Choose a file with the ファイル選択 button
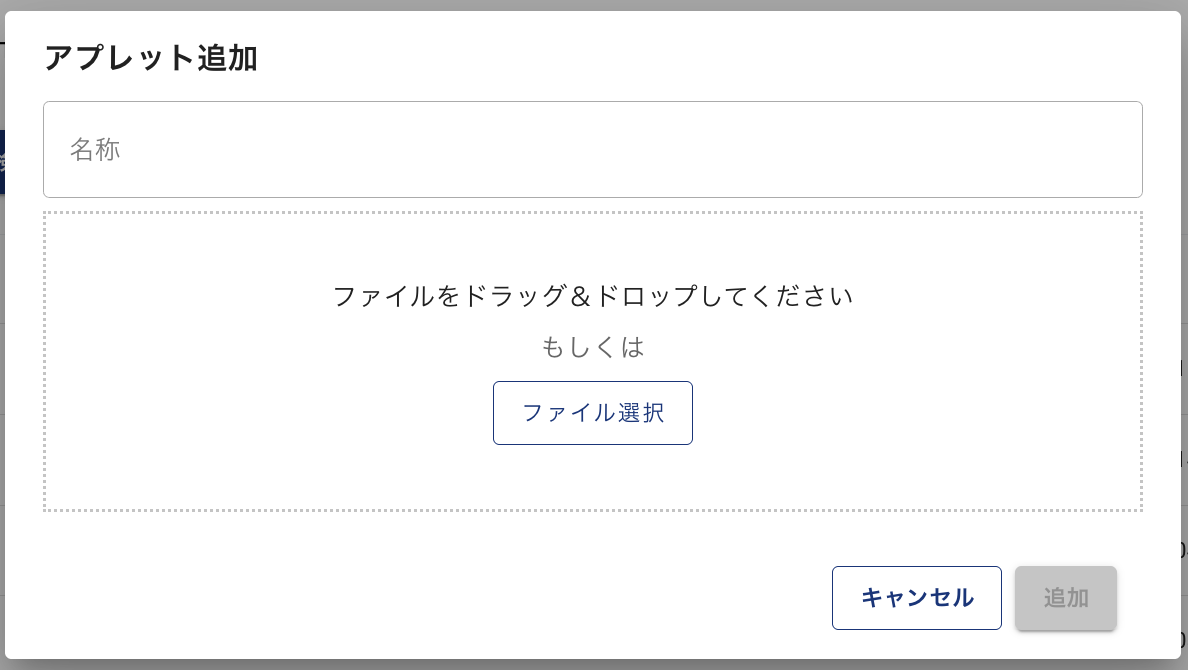 (x=592, y=413)
